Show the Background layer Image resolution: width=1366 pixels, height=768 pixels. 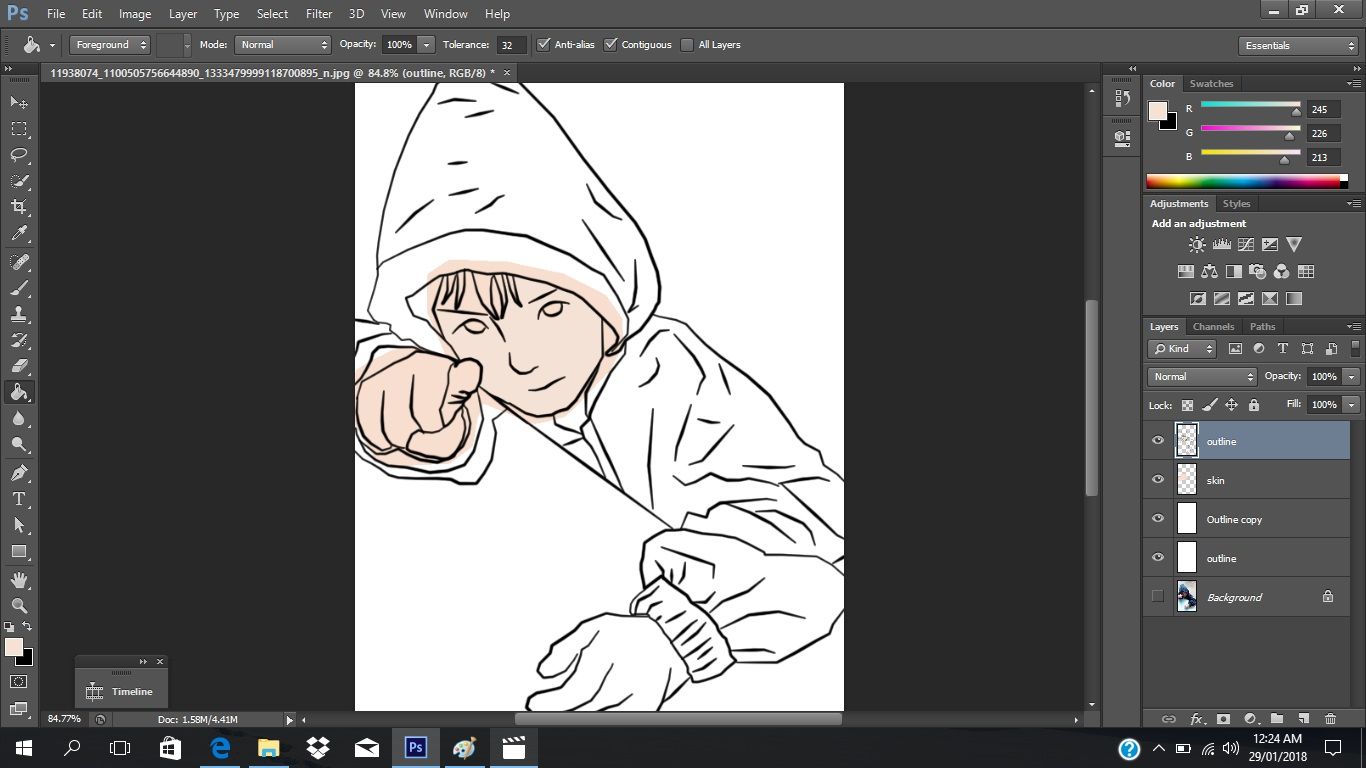click(x=1158, y=597)
